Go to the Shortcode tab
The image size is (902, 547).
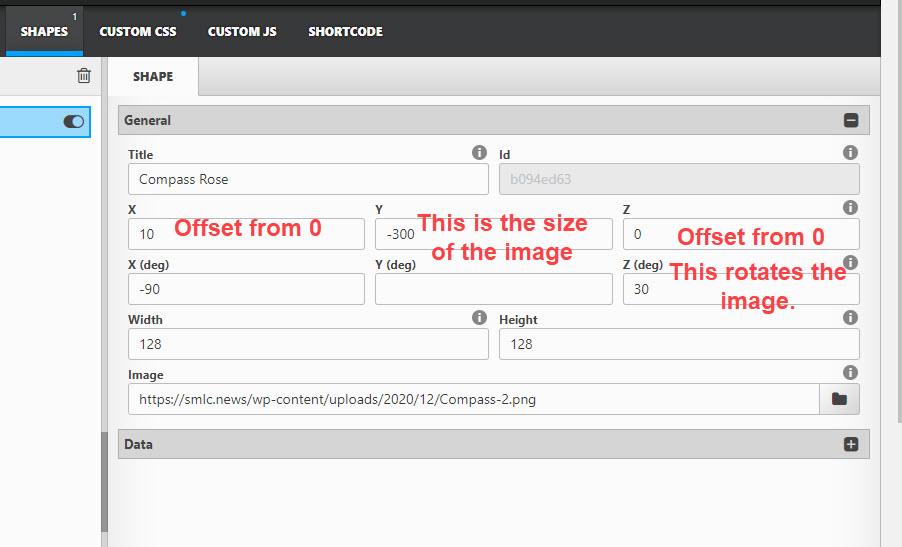(345, 32)
